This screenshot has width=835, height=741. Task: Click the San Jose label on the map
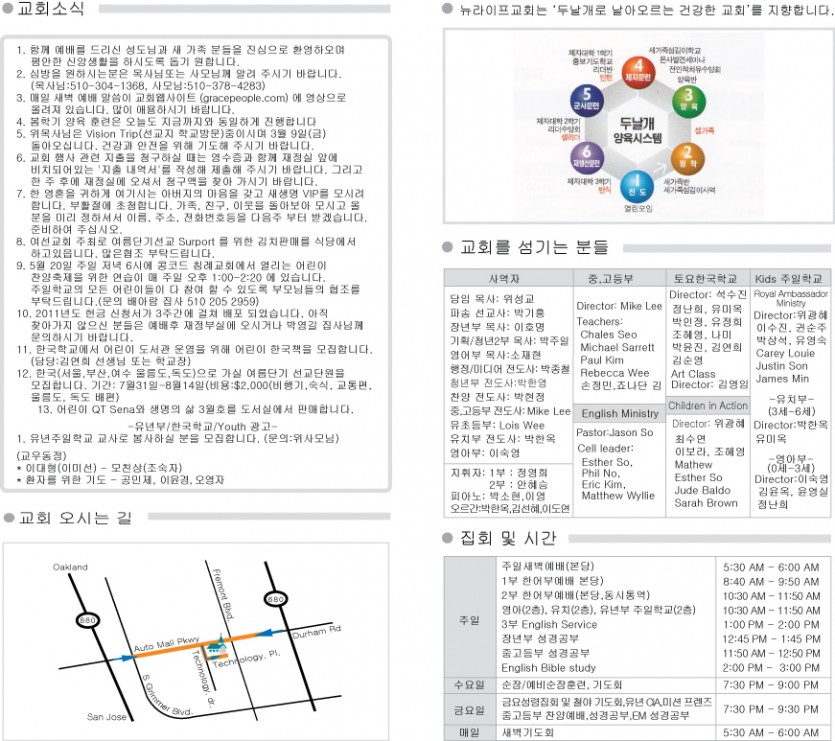point(107,716)
